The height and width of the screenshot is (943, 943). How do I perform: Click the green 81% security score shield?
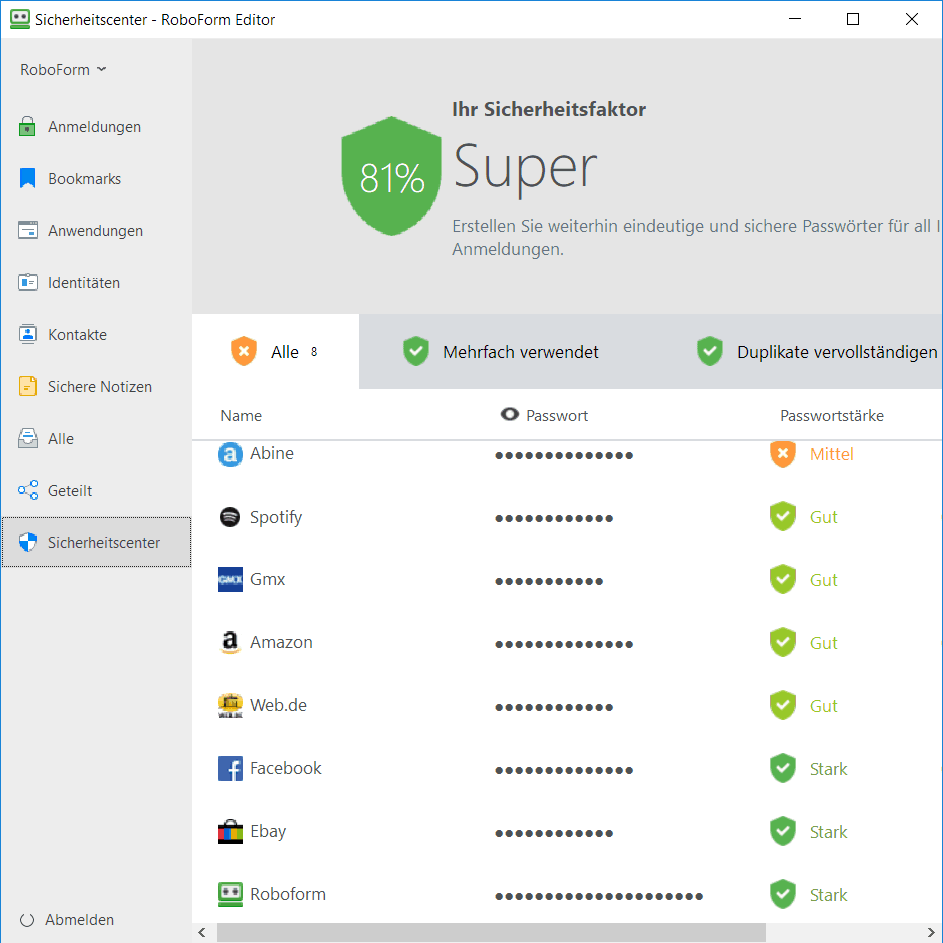point(392,176)
